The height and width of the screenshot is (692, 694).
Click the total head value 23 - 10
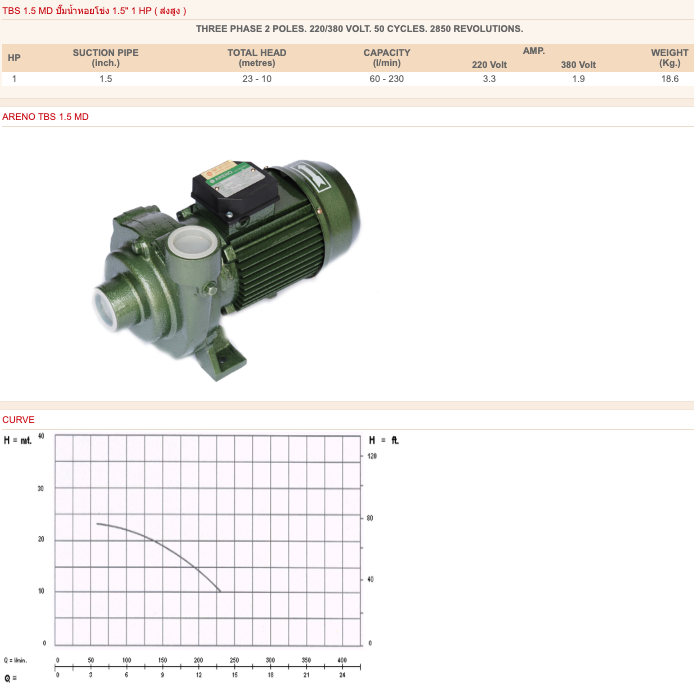pos(257,79)
